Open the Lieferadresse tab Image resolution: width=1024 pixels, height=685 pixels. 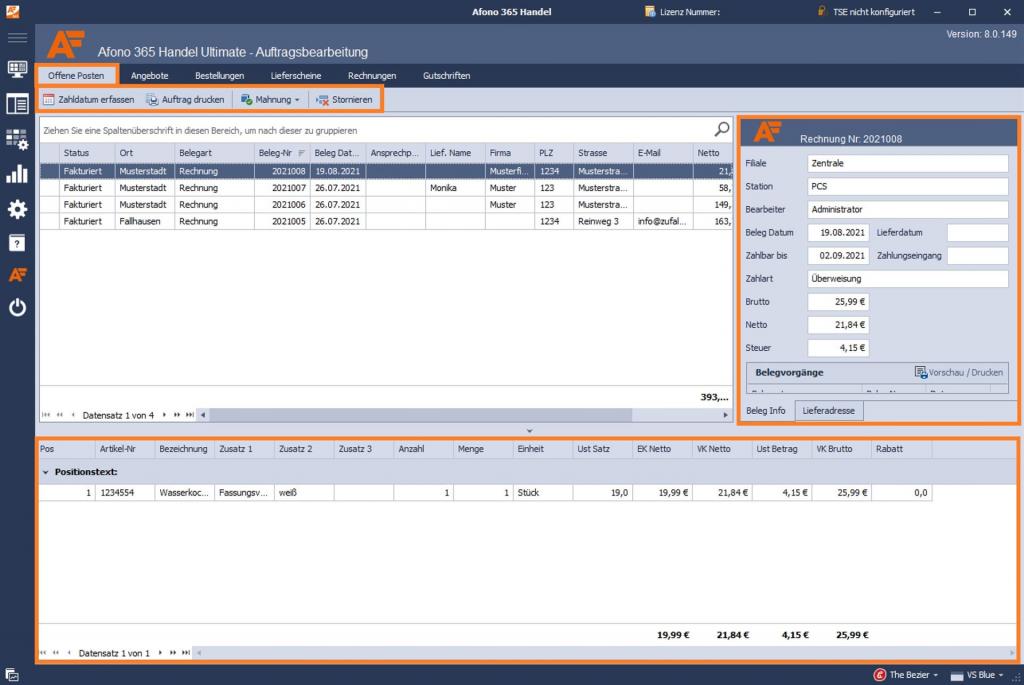828,411
